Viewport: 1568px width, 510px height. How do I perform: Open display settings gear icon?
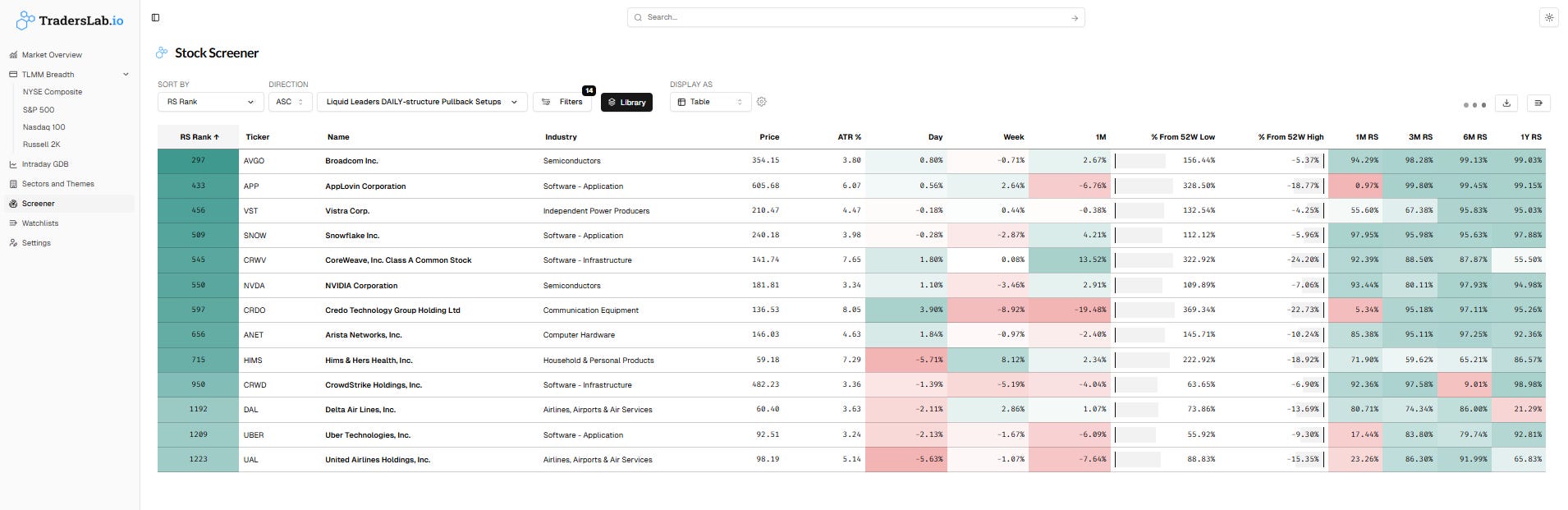(x=762, y=102)
